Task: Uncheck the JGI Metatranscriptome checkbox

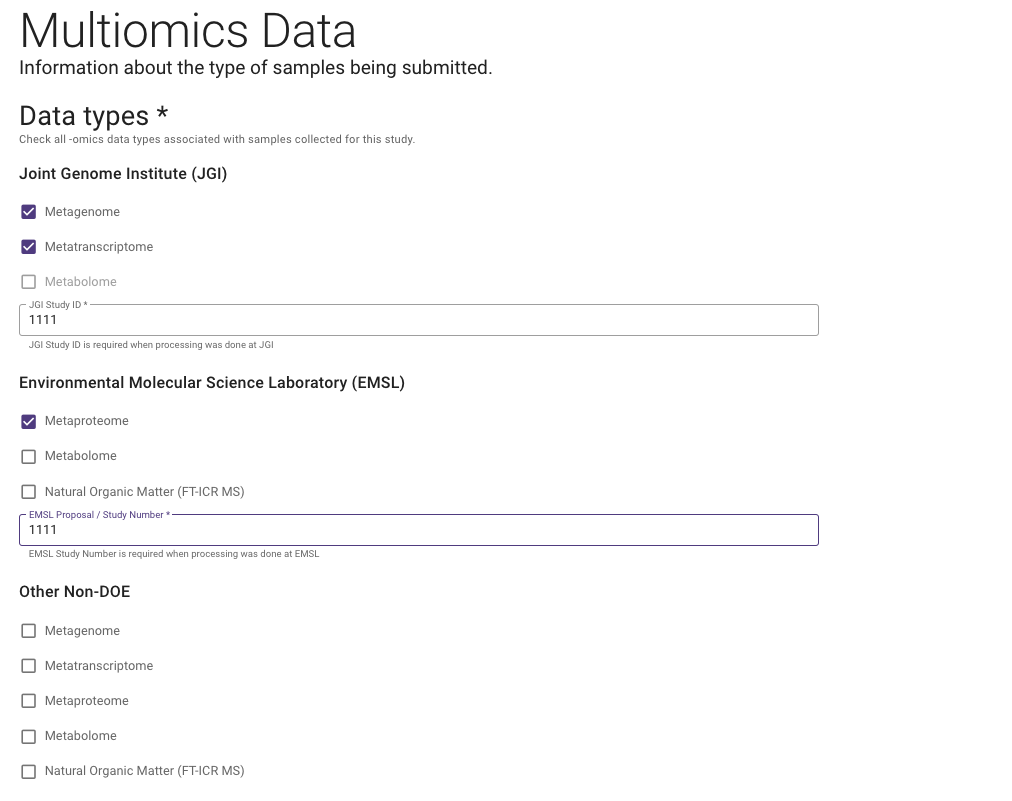Action: [29, 246]
